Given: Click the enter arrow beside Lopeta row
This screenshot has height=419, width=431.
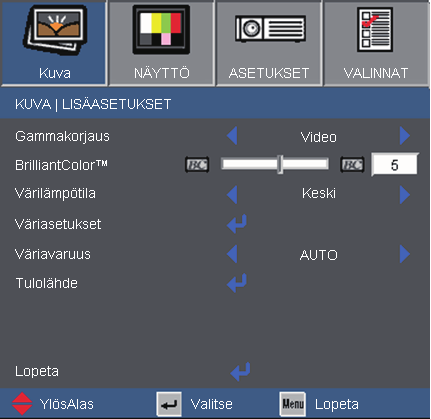Looking at the screenshot, I should (x=240, y=371).
